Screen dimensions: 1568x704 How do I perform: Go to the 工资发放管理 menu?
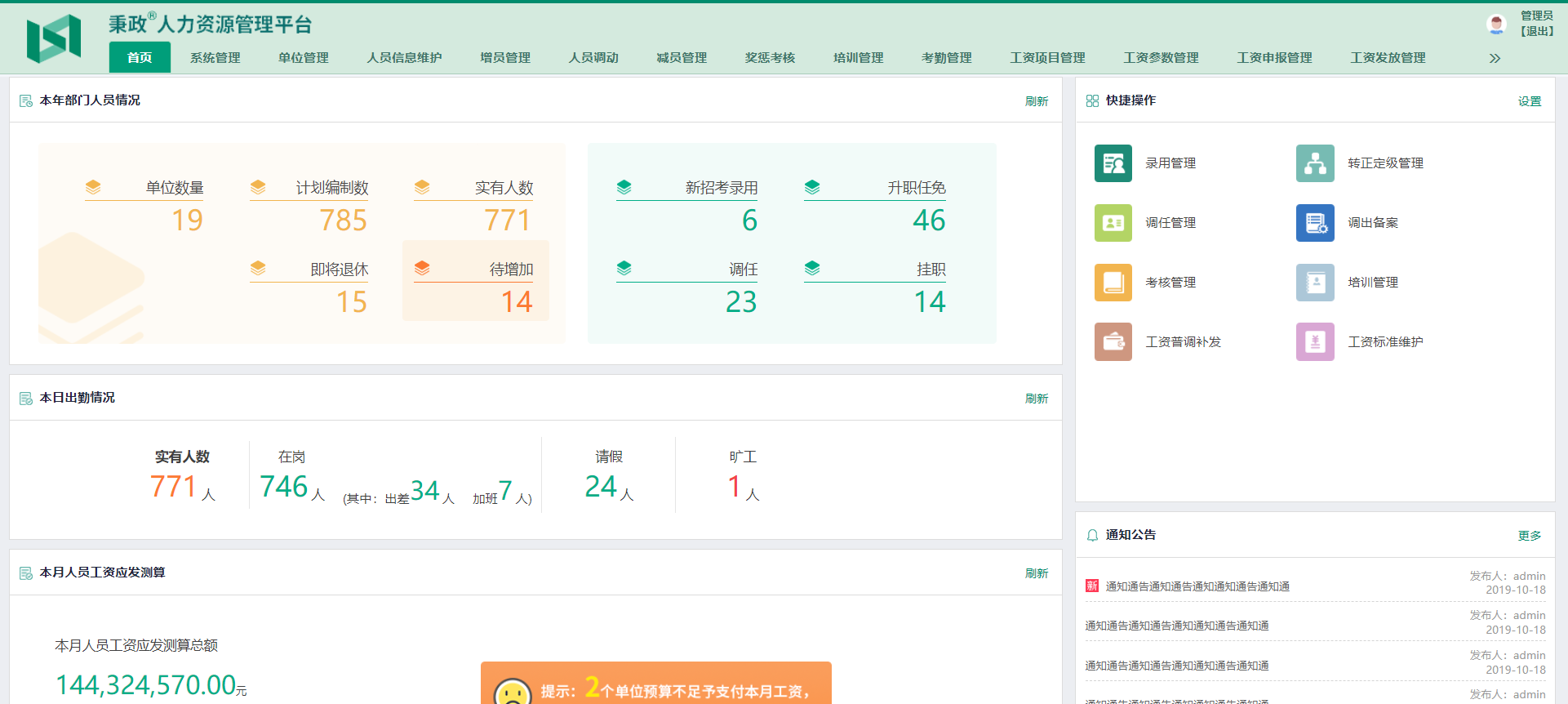click(1388, 58)
